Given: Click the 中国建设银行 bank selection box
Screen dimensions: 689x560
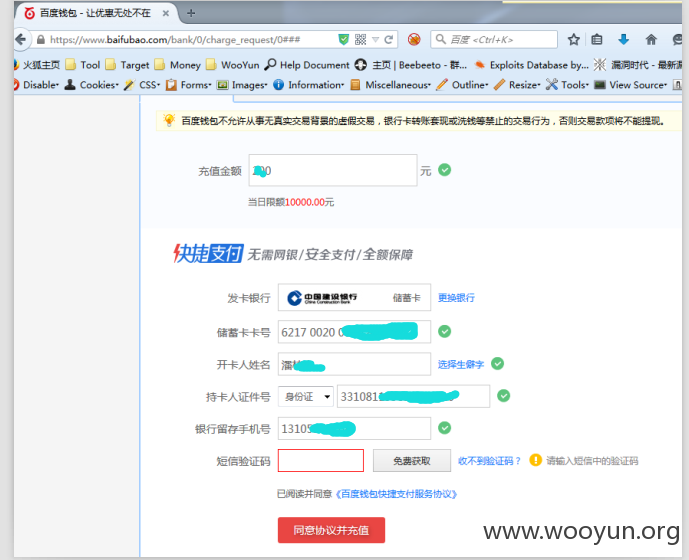Looking at the screenshot, I should tap(354, 298).
